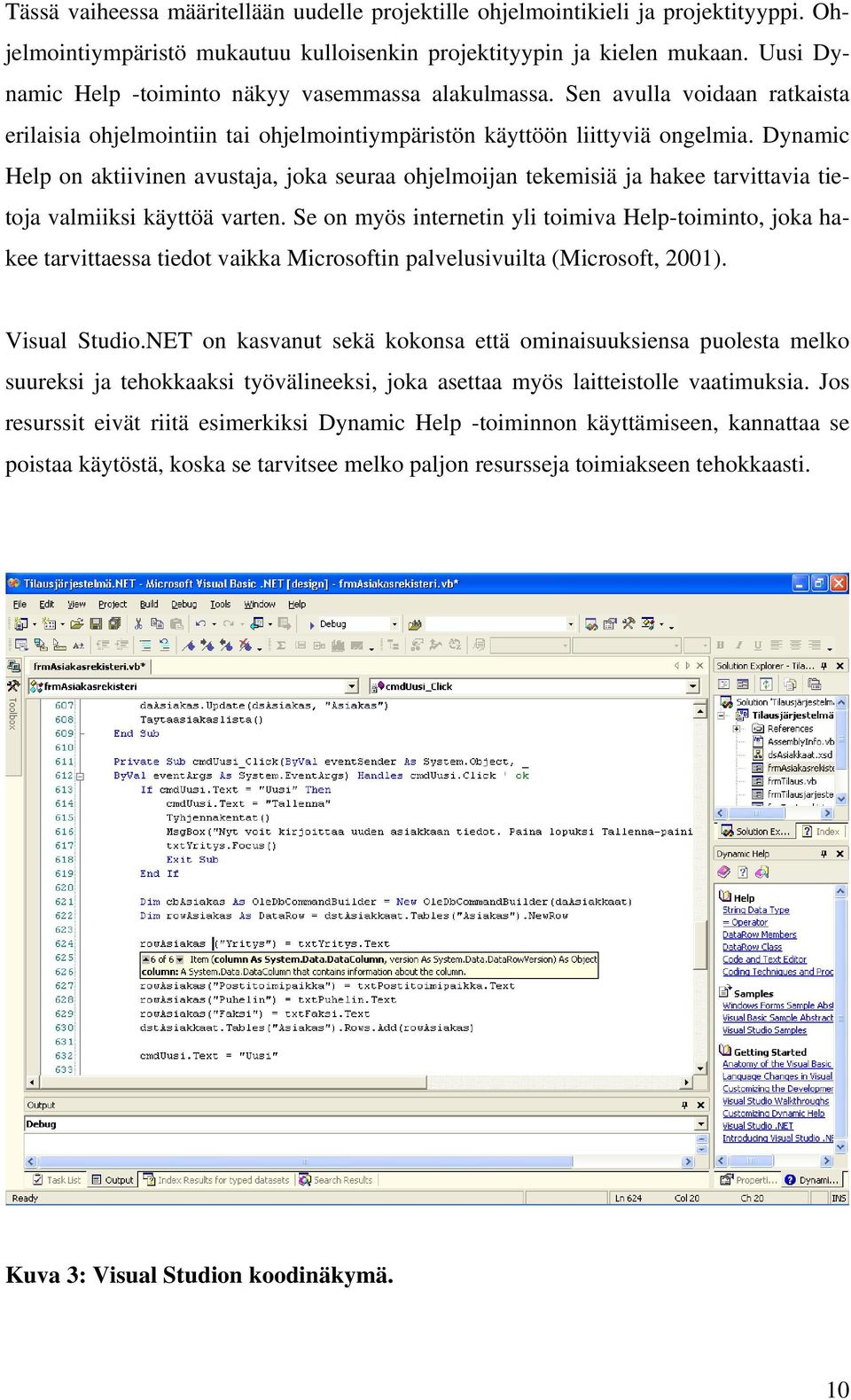Click the Display Object Member List icon
The image size is (851, 1400).
click(21, 645)
